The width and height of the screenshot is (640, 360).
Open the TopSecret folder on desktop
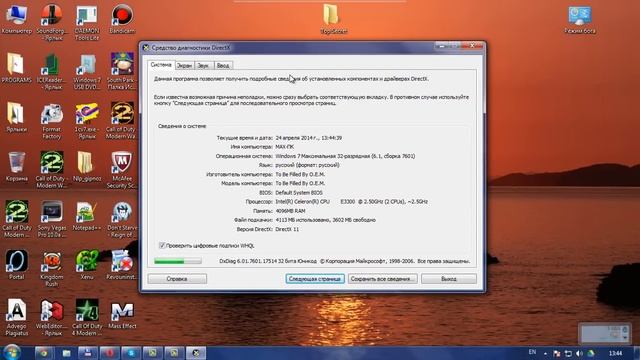click(x=333, y=18)
